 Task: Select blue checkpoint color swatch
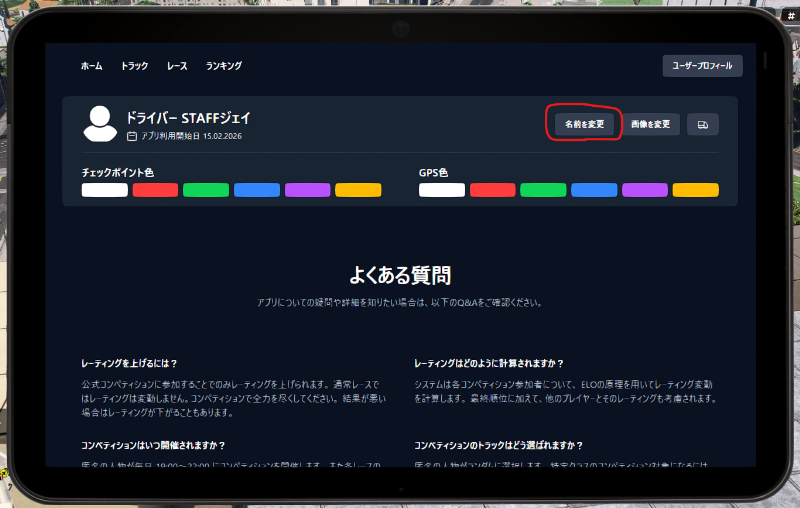(x=257, y=190)
